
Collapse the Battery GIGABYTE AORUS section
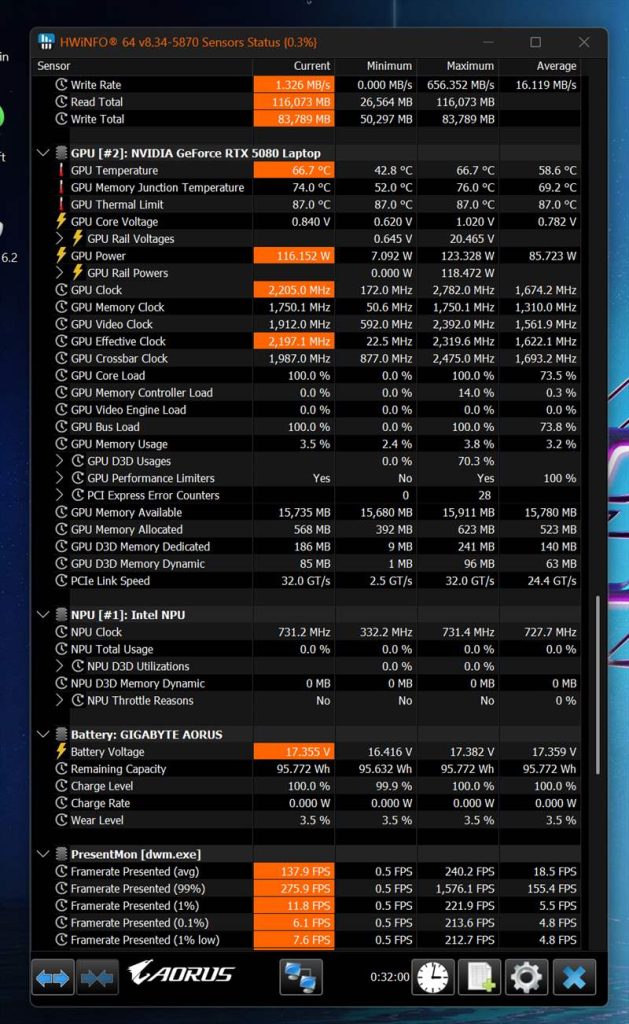[x=43, y=735]
